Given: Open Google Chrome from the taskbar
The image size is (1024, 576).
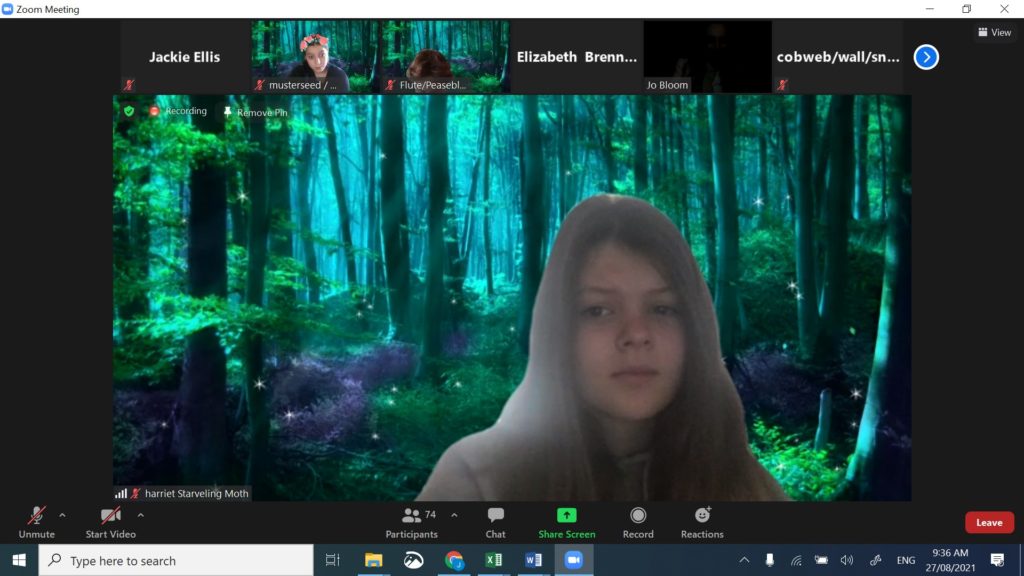Looking at the screenshot, I should (x=454, y=560).
